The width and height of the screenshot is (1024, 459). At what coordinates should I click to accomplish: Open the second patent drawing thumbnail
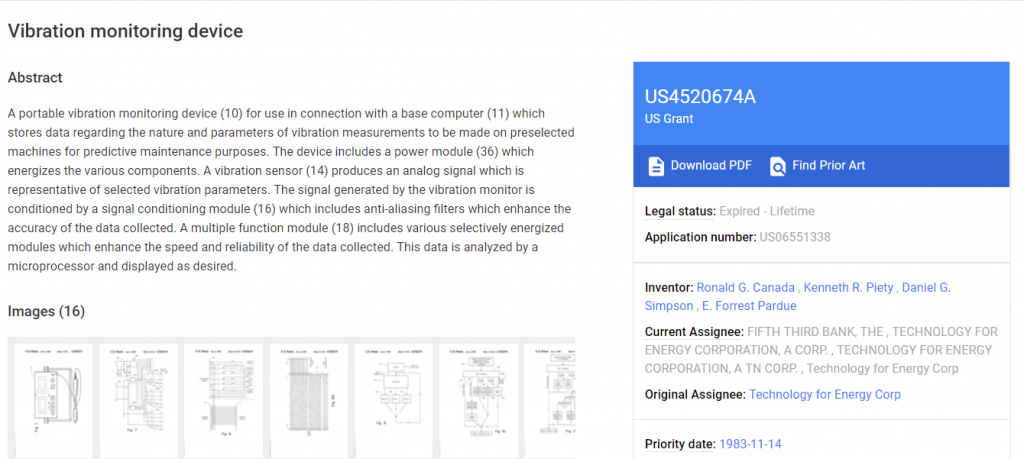138,400
